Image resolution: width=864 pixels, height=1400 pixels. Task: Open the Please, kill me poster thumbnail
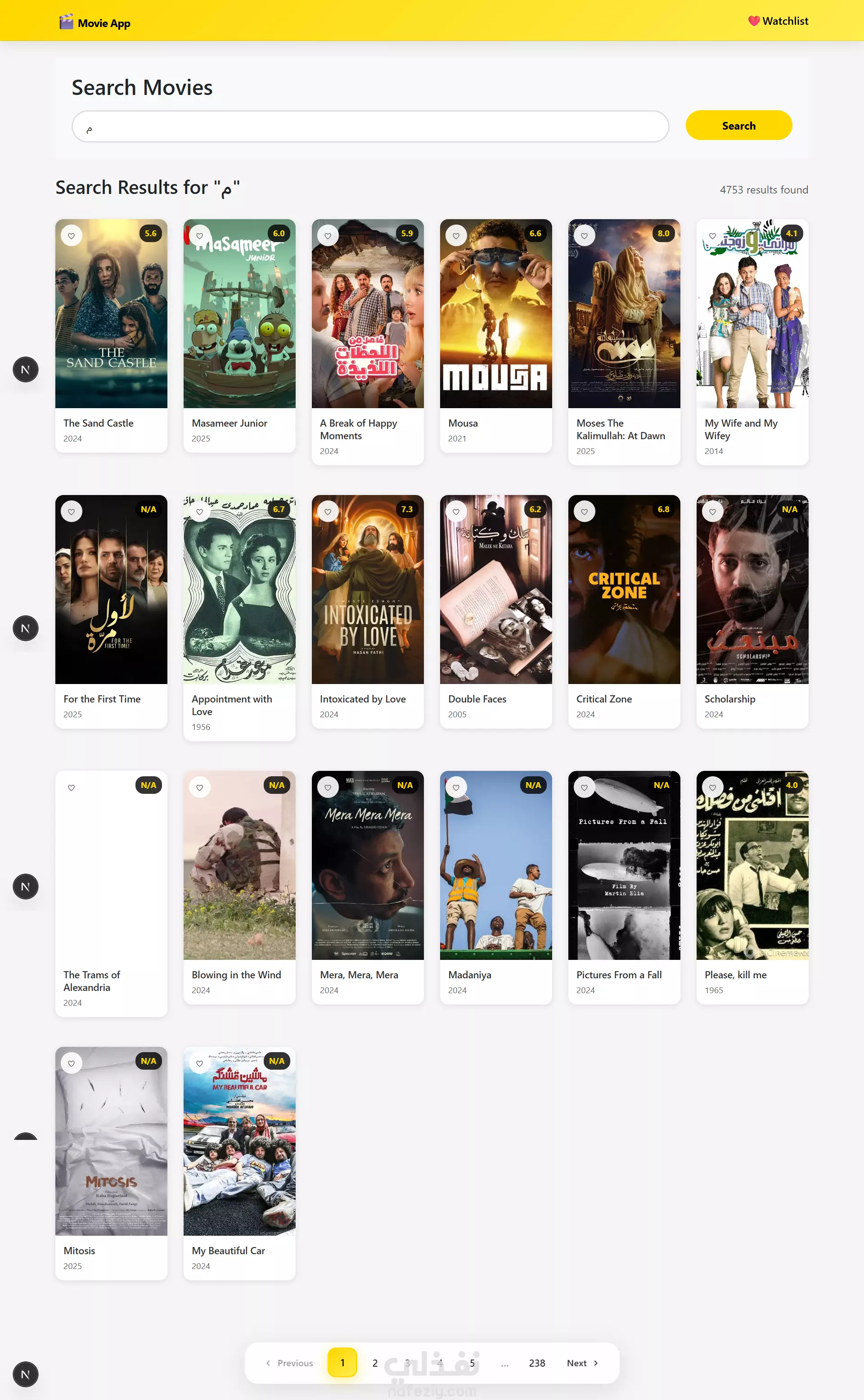click(x=752, y=865)
